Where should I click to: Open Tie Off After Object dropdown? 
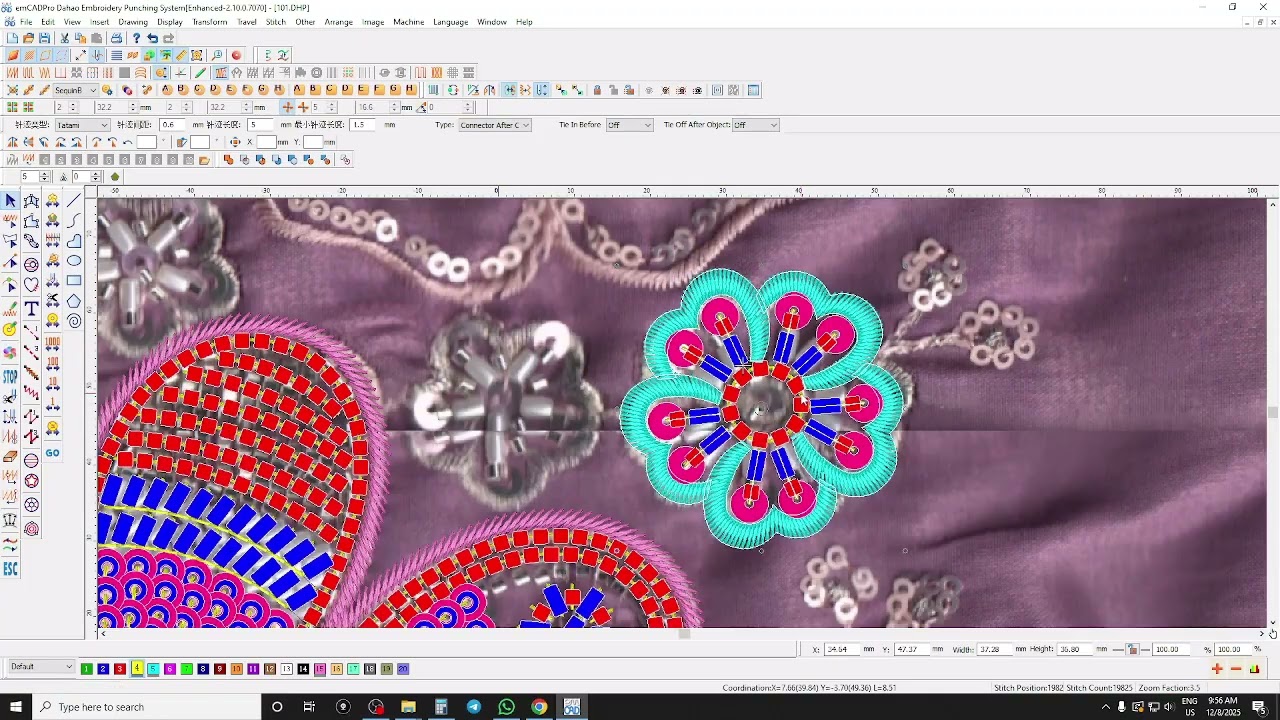pyautogui.click(x=755, y=125)
